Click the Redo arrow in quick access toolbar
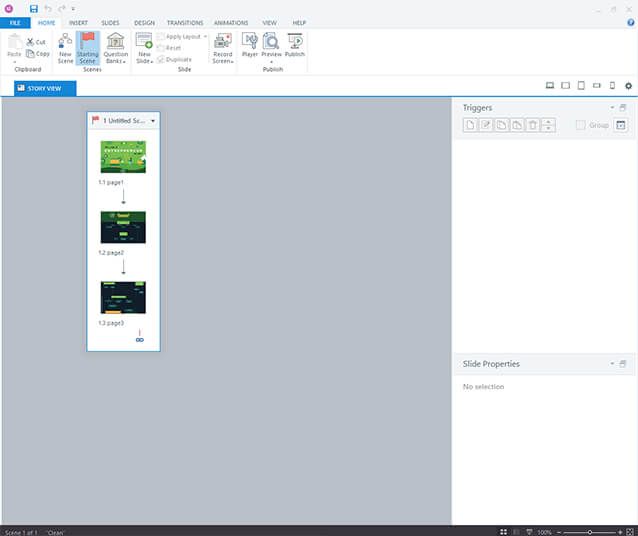 (x=61, y=9)
